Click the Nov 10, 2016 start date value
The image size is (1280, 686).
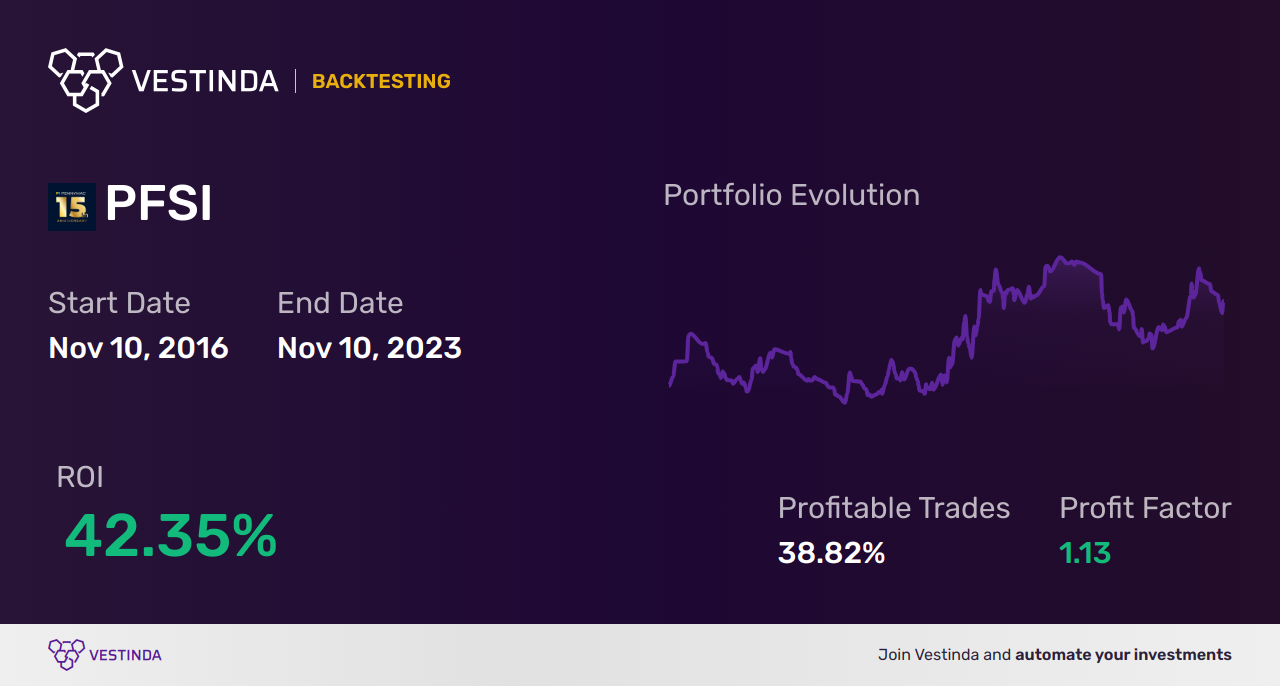[138, 348]
